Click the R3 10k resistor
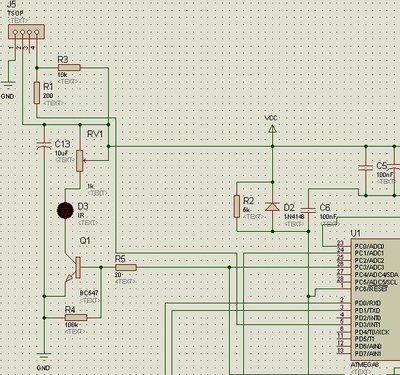 (69, 68)
